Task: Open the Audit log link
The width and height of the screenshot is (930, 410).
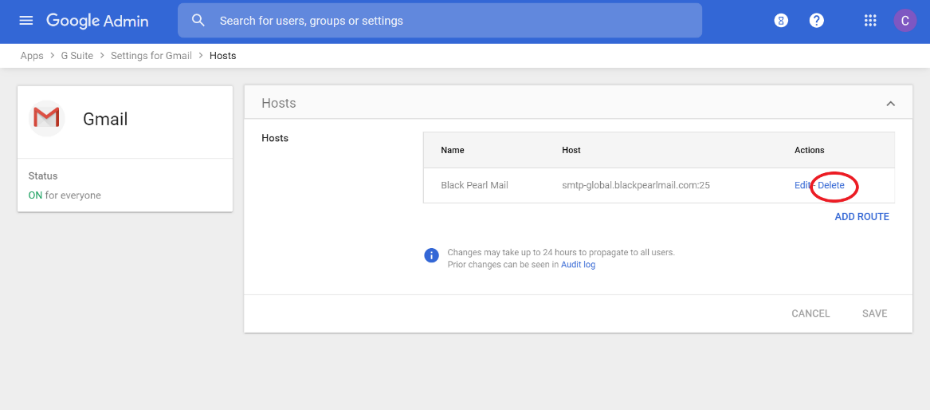Action: tap(578, 265)
